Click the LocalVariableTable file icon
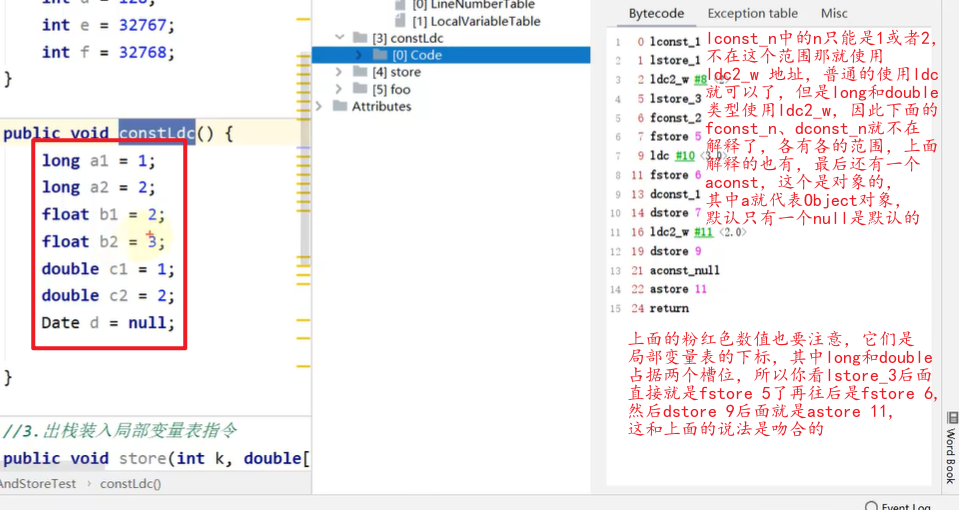Viewport: 959px width, 510px height. (401, 21)
